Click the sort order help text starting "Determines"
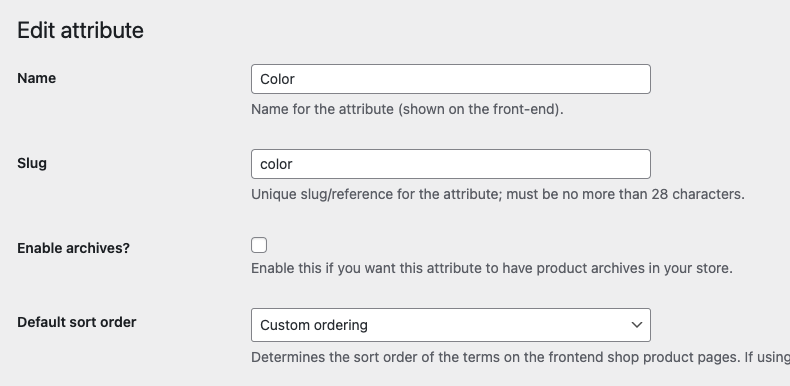 (x=520, y=357)
